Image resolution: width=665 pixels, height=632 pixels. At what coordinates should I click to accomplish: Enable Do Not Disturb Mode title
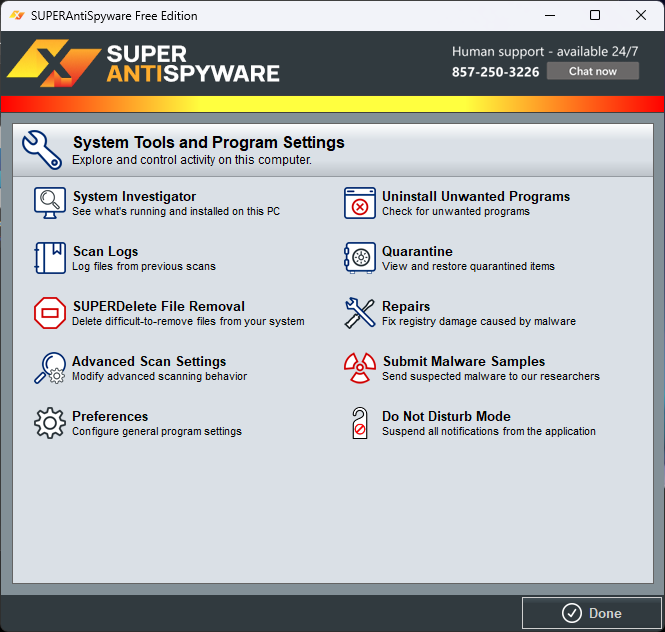click(x=446, y=416)
